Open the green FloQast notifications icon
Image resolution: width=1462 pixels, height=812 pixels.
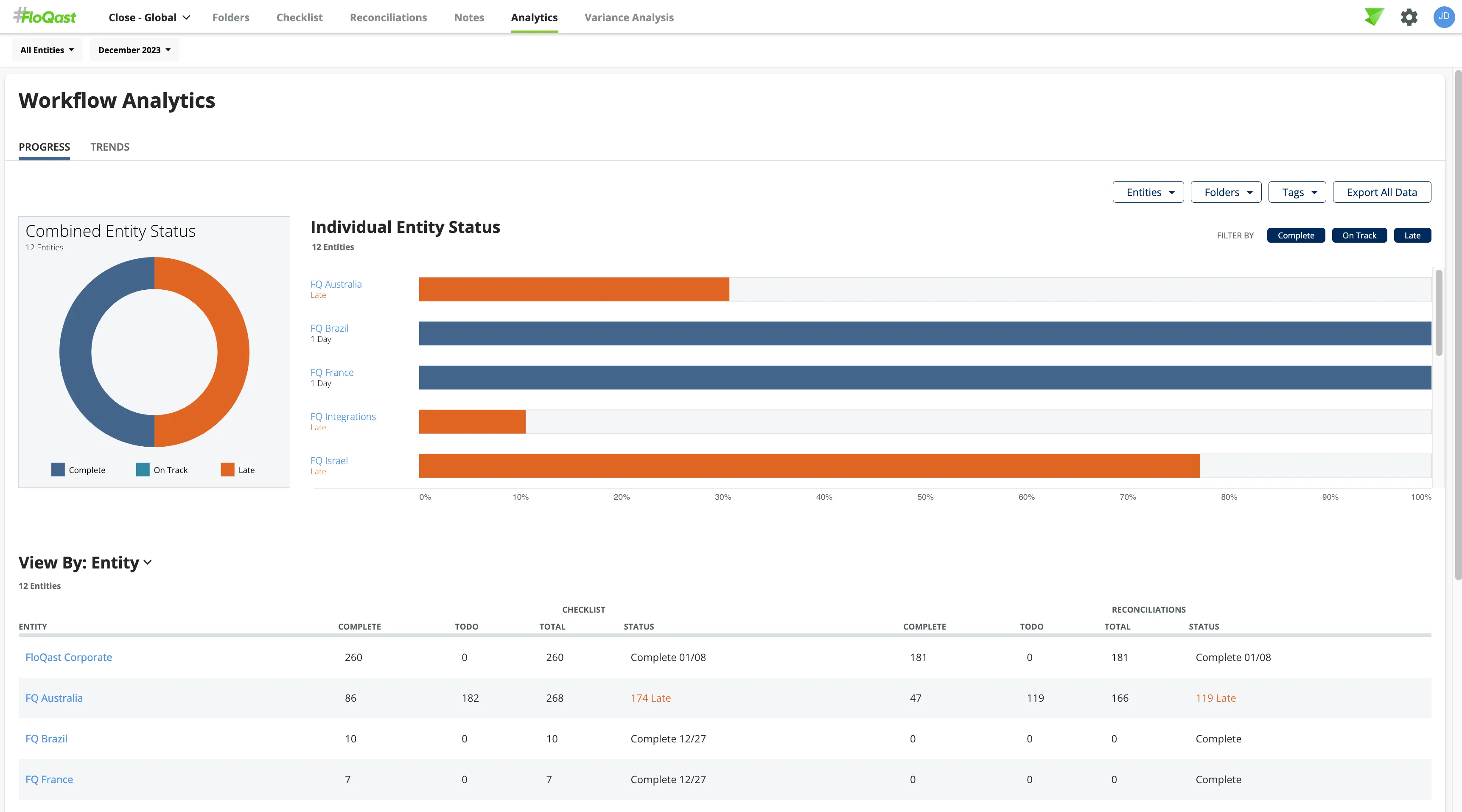(1374, 17)
